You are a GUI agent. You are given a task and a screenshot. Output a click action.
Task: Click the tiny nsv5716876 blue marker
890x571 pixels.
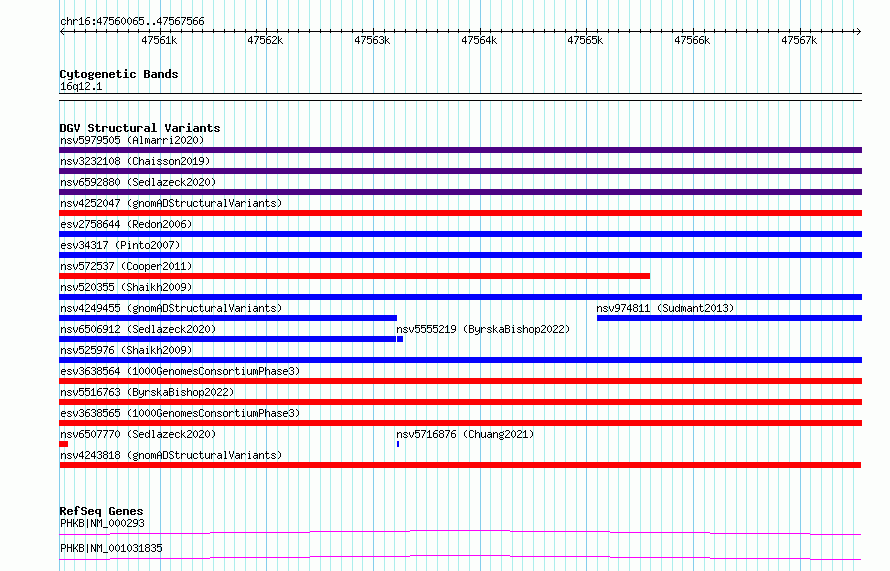click(x=398, y=444)
